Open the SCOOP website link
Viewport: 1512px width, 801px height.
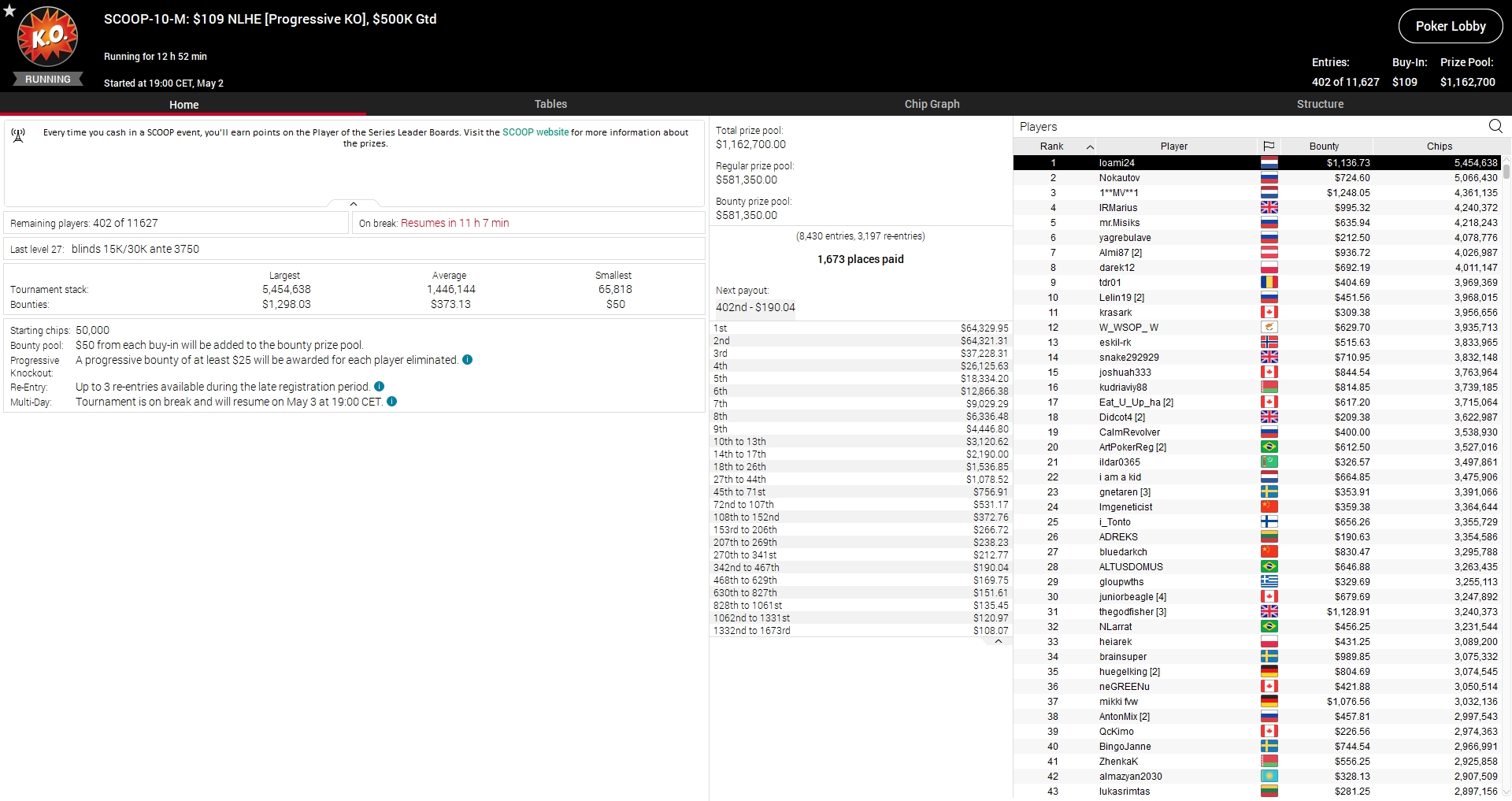click(x=535, y=132)
